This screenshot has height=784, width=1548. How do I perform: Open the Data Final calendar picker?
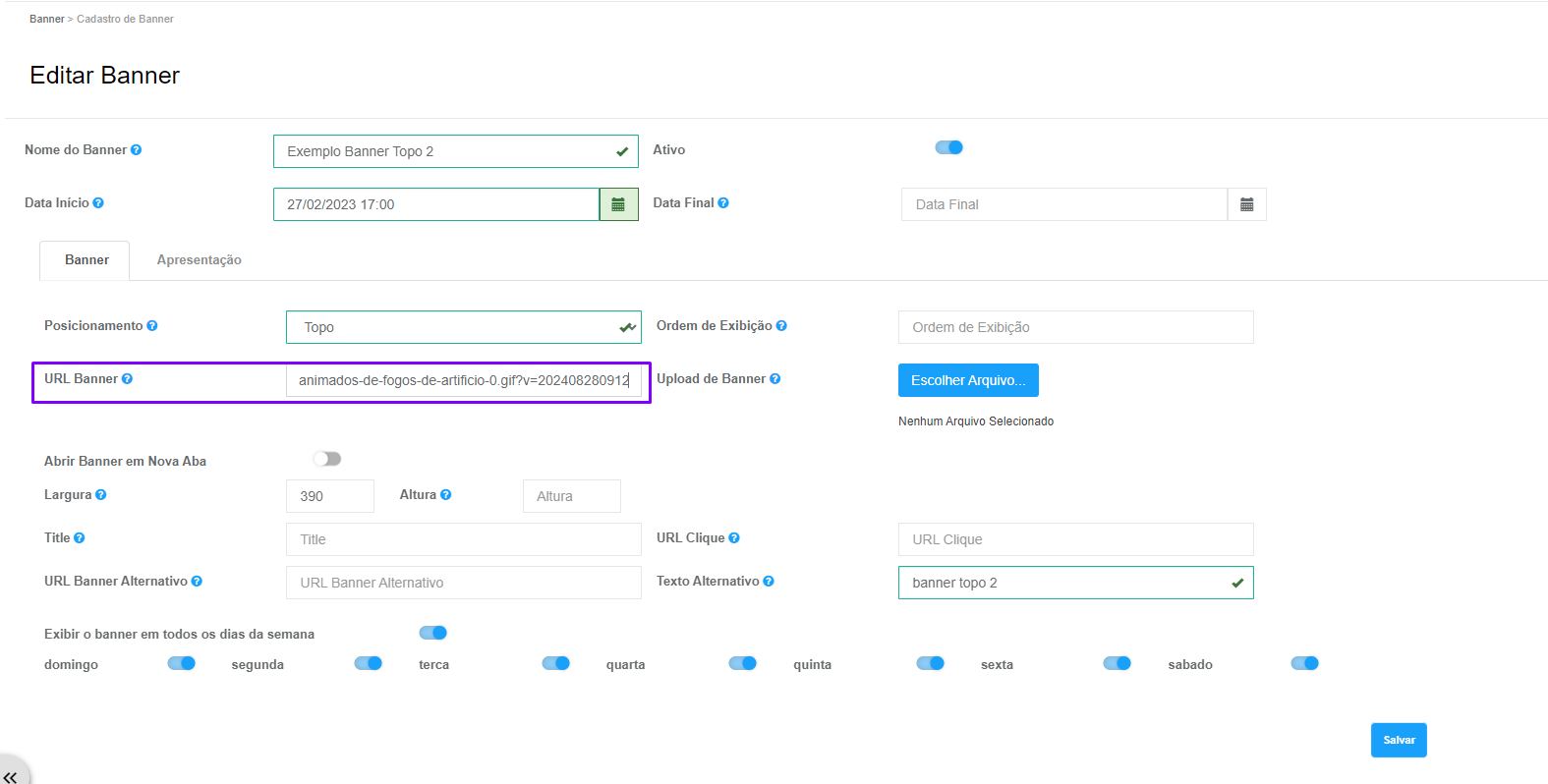coord(1247,204)
